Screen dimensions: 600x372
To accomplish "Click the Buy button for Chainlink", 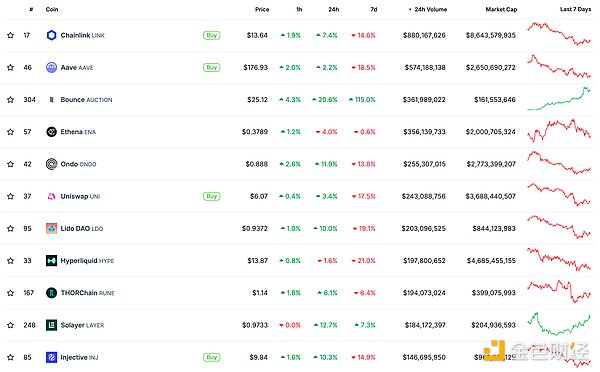I will pos(212,35).
